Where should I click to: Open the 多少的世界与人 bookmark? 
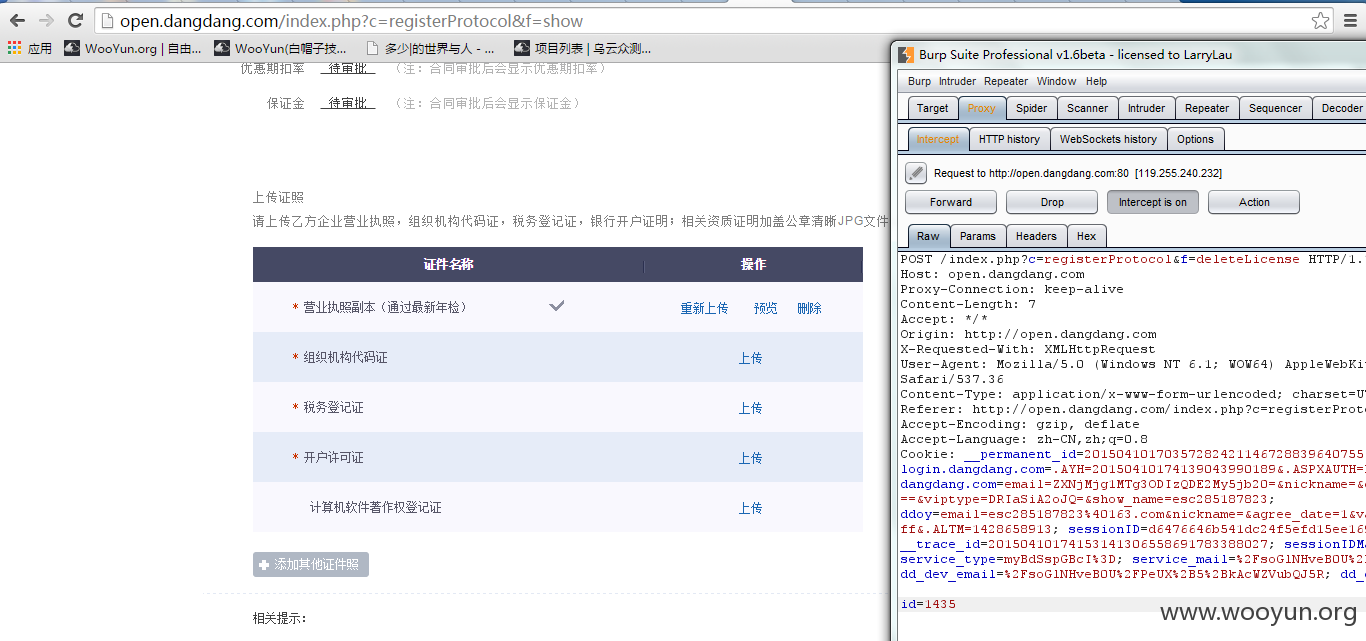(x=431, y=48)
